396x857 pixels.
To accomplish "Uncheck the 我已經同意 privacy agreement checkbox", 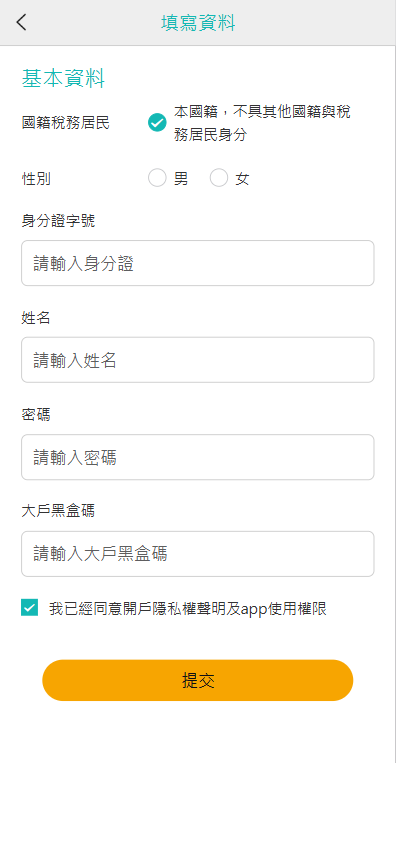I will pyautogui.click(x=29, y=608).
